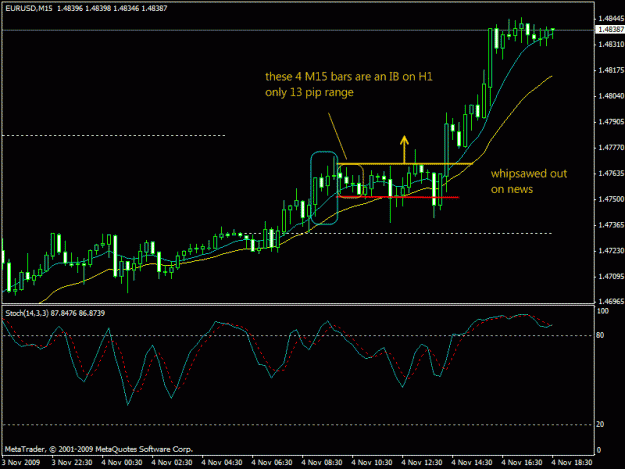Viewport: 625px width, 469px height.
Task: Click time axis label 4 Nov 12:30
Action: [x=422, y=463]
